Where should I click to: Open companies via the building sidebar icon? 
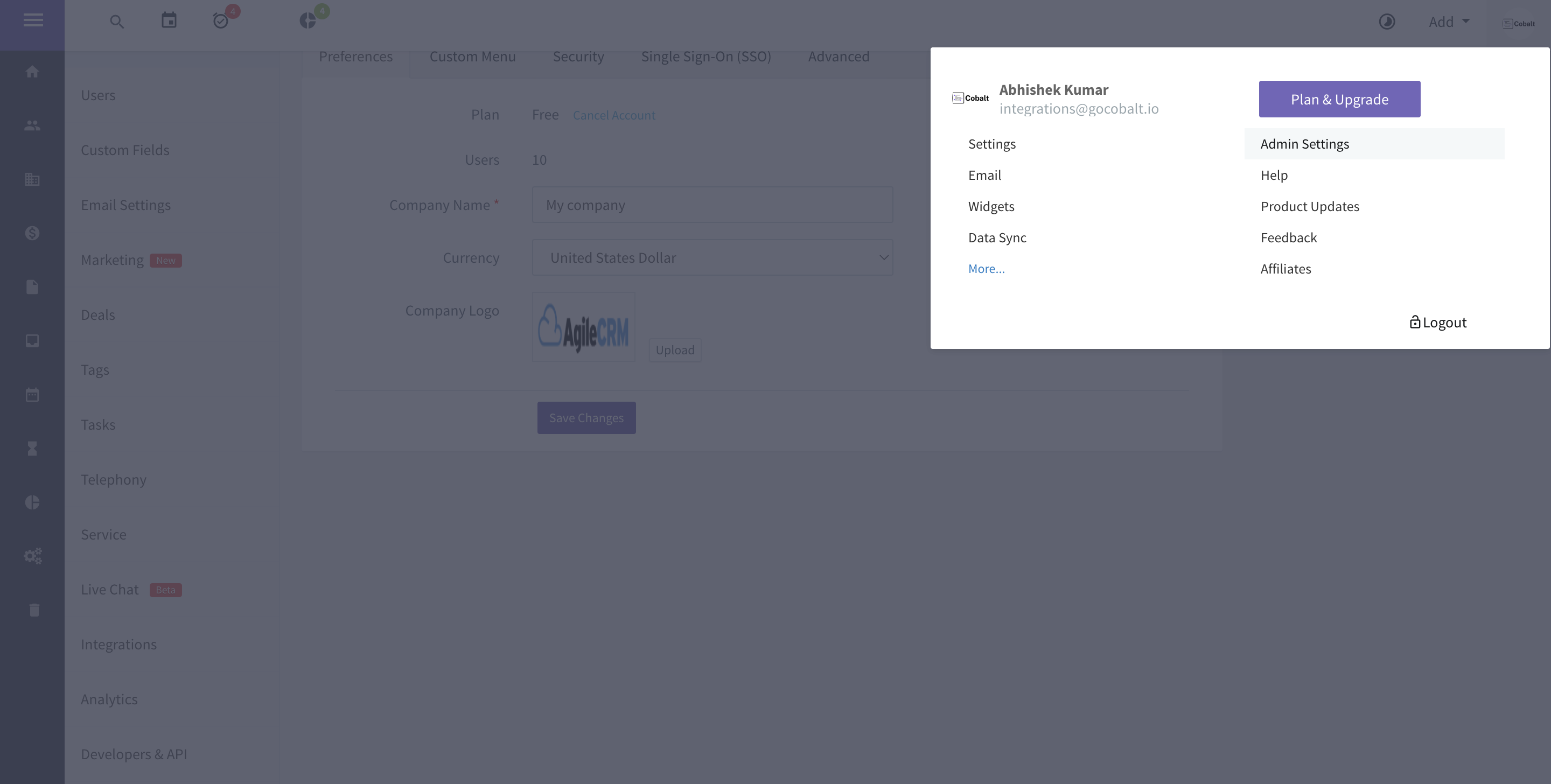pos(32,179)
